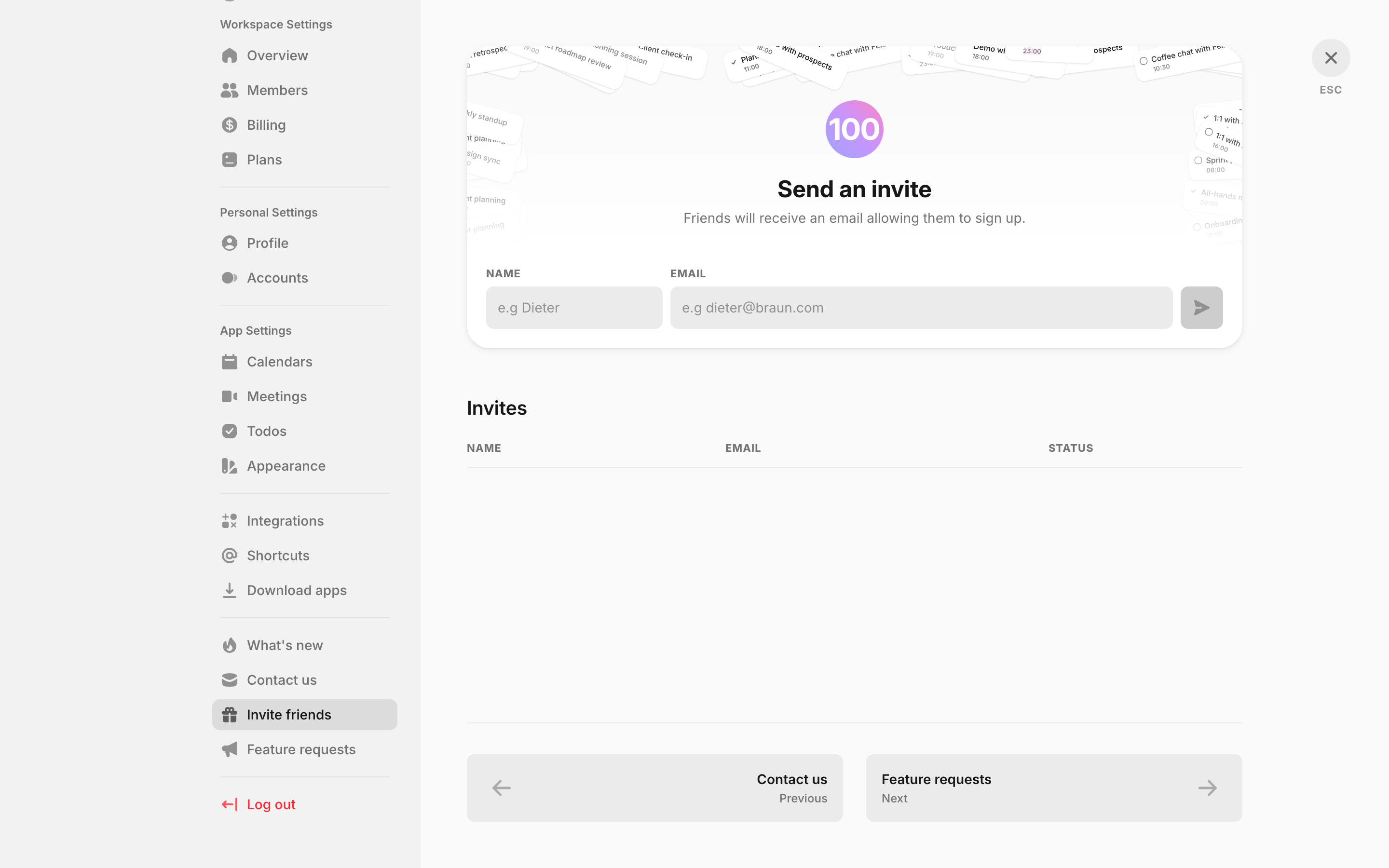View keyboard Shortcuts page

point(304,556)
